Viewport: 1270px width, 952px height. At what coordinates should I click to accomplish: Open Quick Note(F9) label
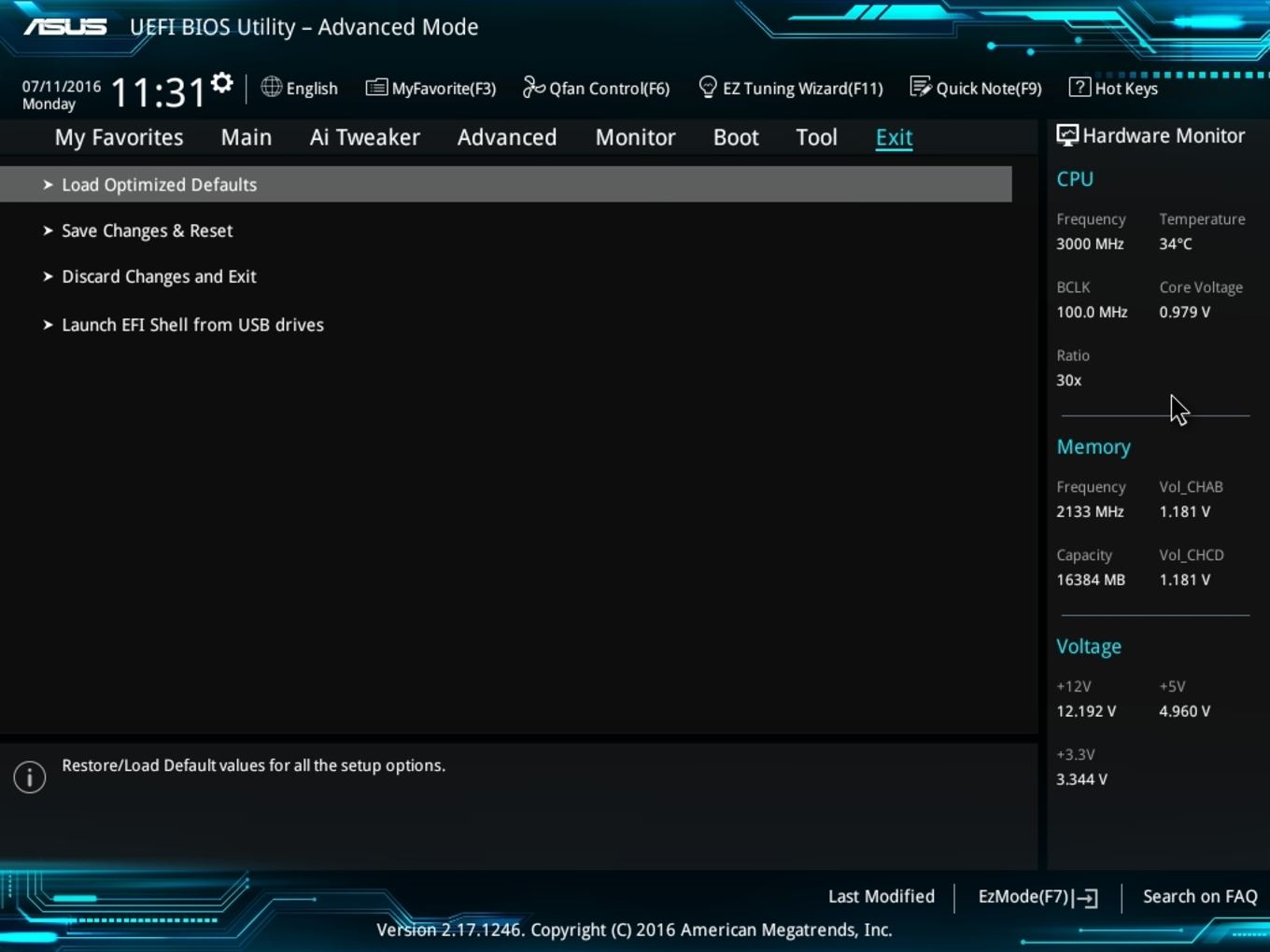(989, 89)
